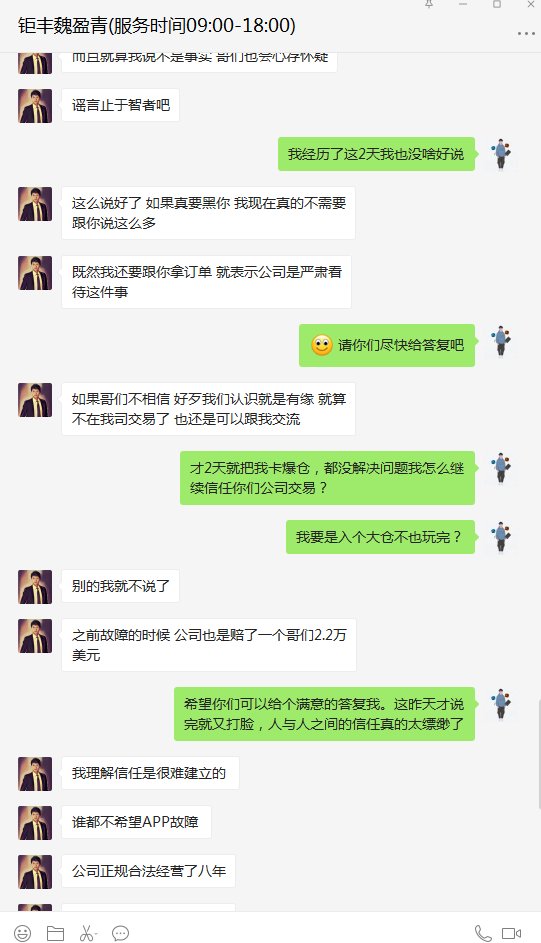541x943 pixels.
Task: Click my avatar beside '我经历了这2天我也没啥好说'
Action: click(x=500, y=154)
